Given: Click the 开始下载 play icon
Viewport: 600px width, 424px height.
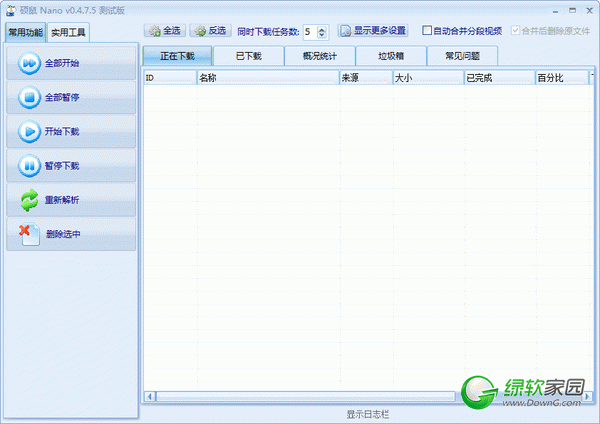Looking at the screenshot, I should tap(29, 131).
